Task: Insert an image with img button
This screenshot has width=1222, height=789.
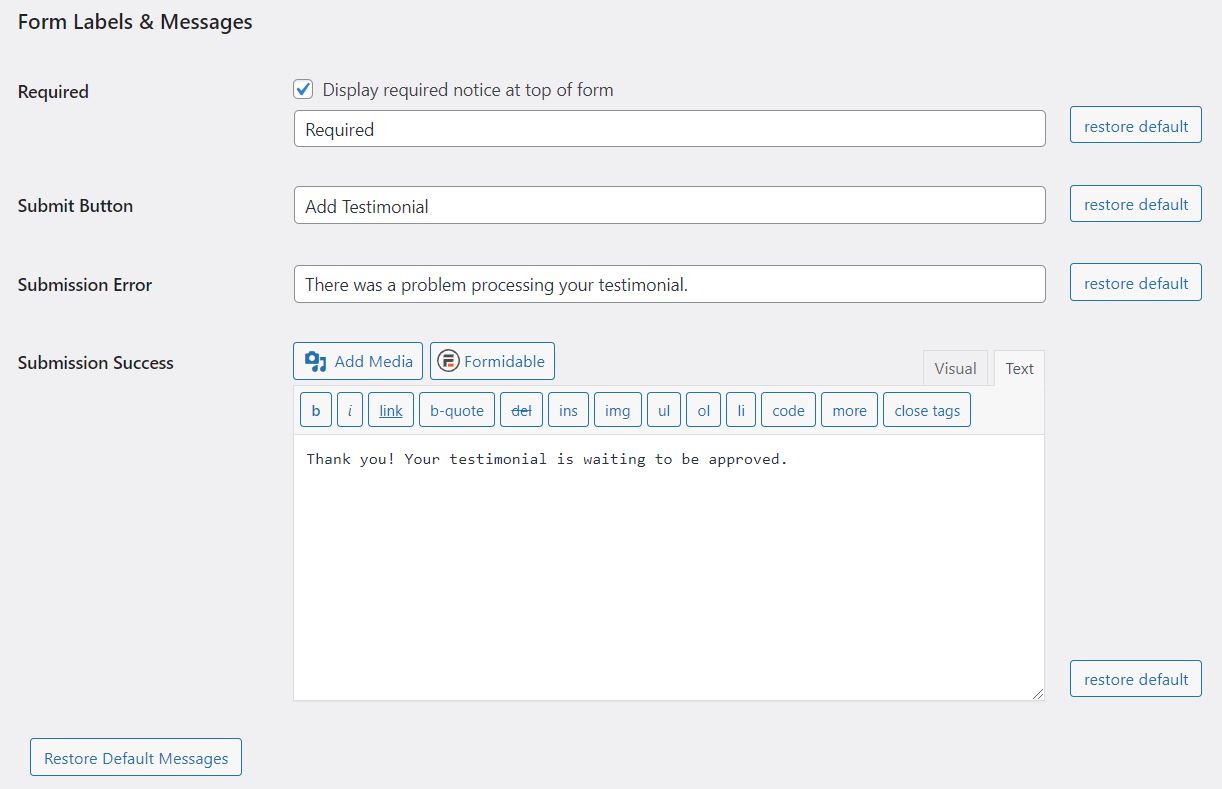Action: pyautogui.click(x=617, y=410)
